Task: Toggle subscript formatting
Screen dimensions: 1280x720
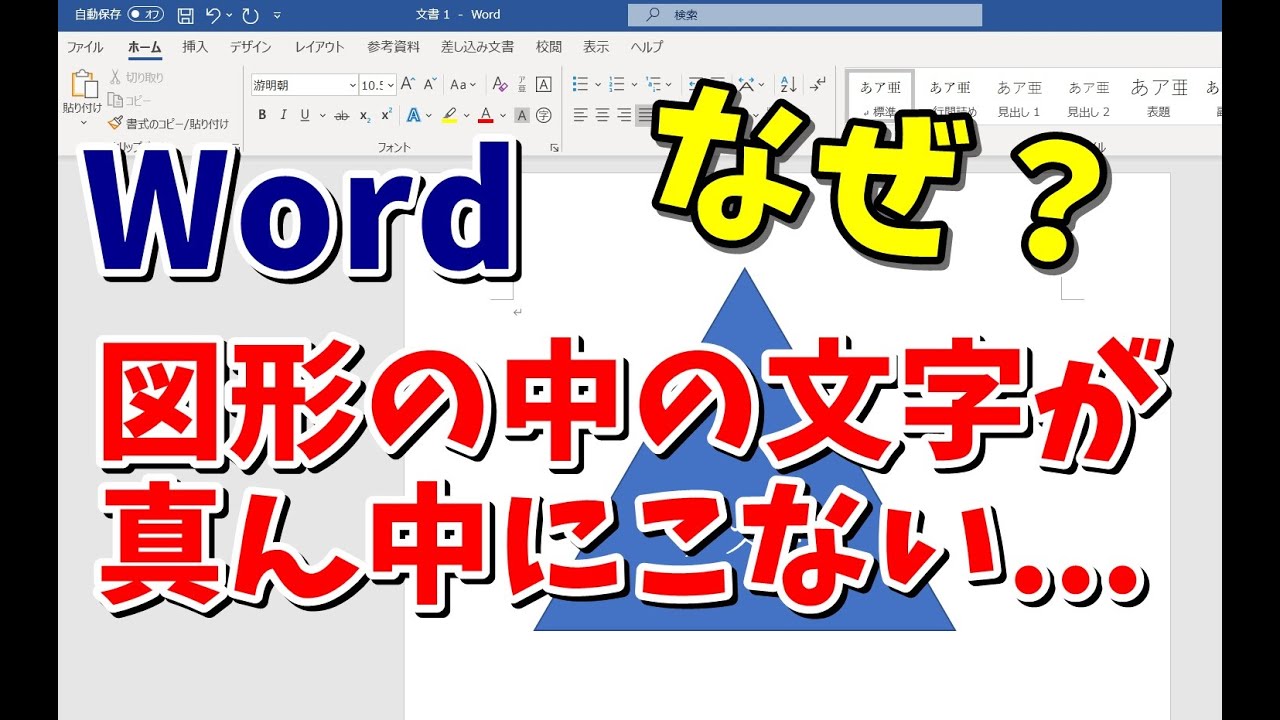Action: (x=365, y=115)
